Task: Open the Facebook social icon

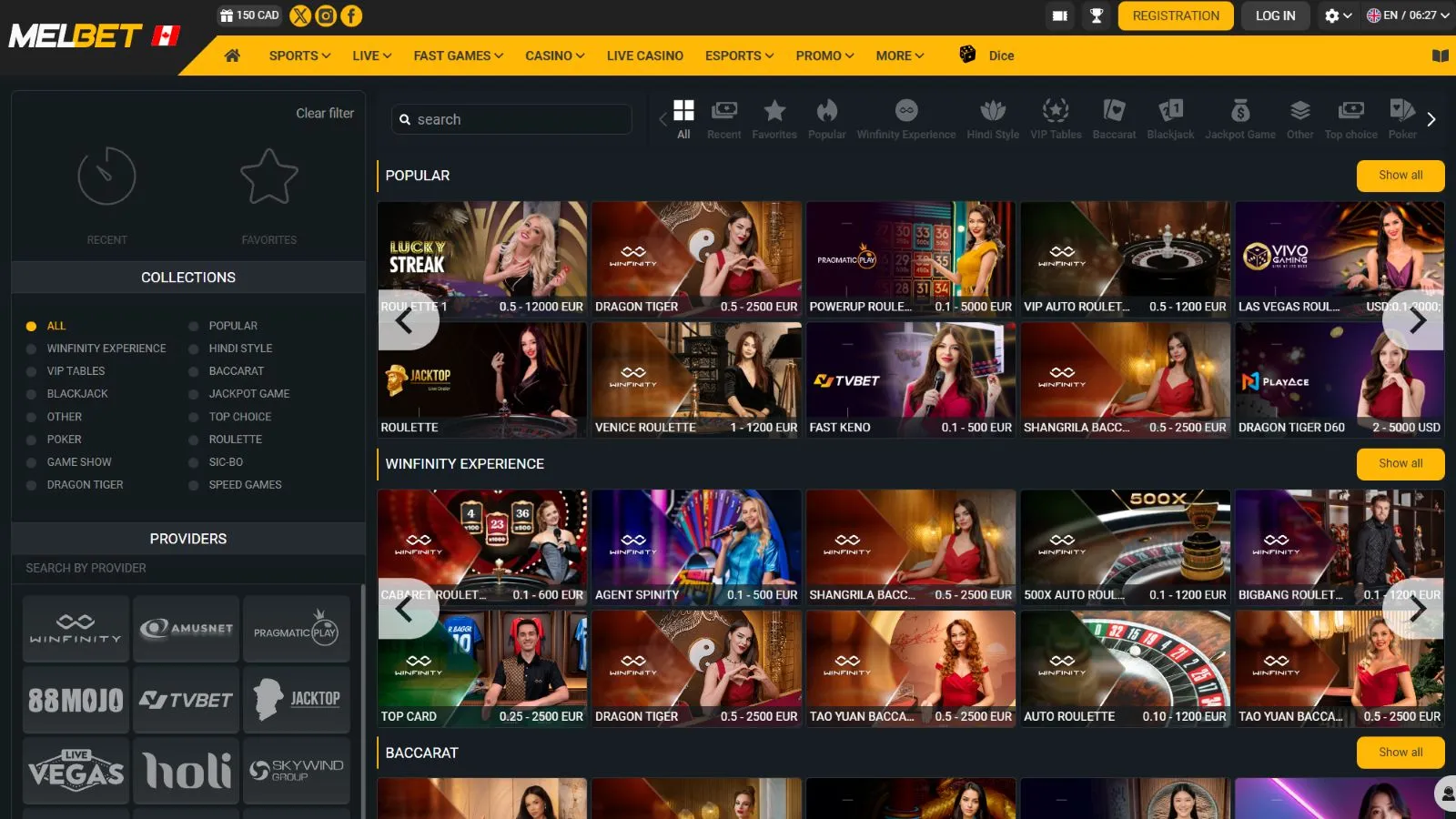Action: [351, 15]
